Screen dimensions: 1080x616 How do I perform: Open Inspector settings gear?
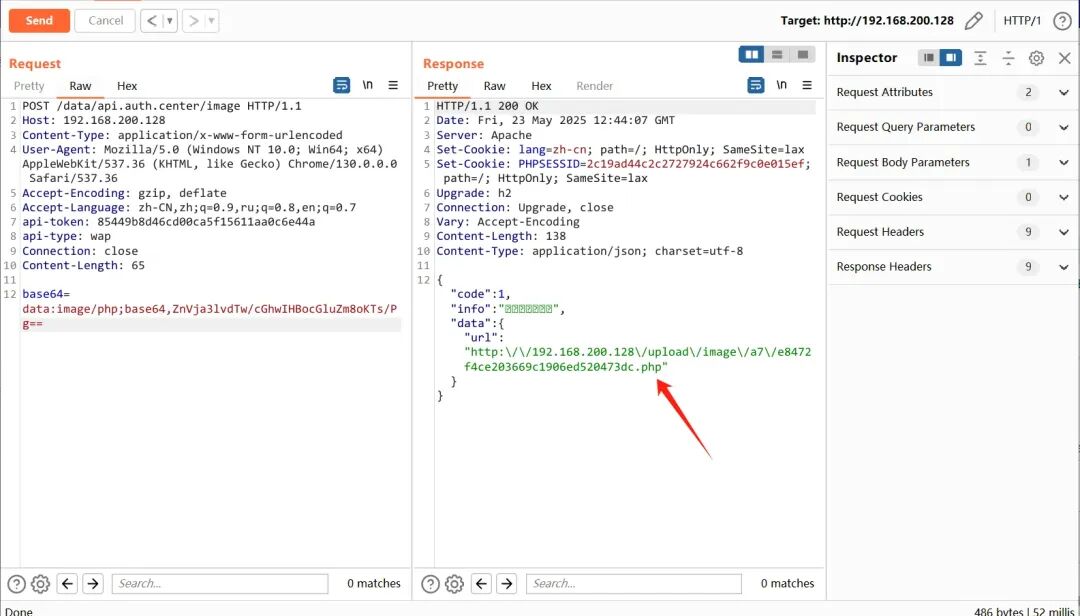point(1036,58)
